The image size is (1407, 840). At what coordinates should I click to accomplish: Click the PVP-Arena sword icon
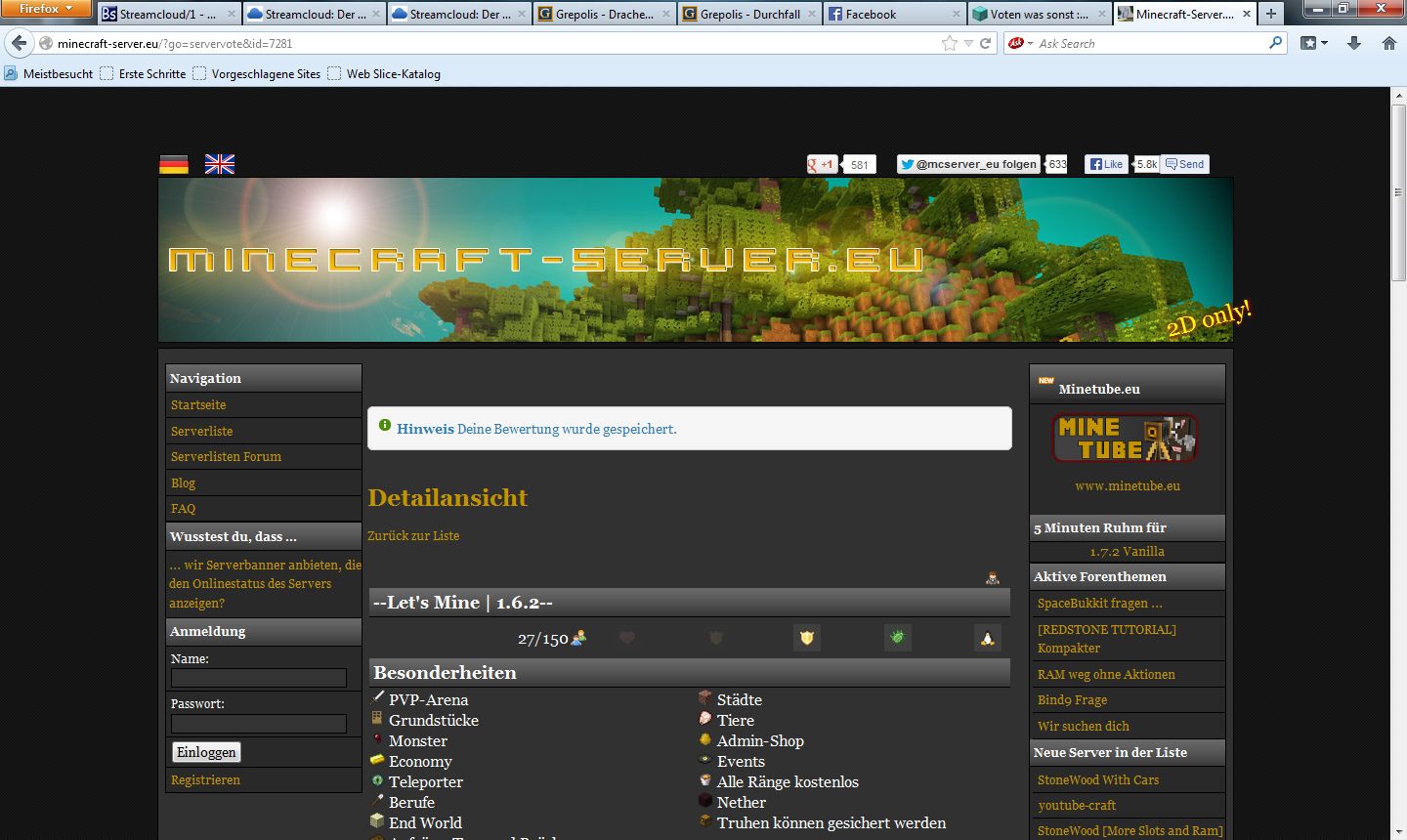[x=377, y=698]
